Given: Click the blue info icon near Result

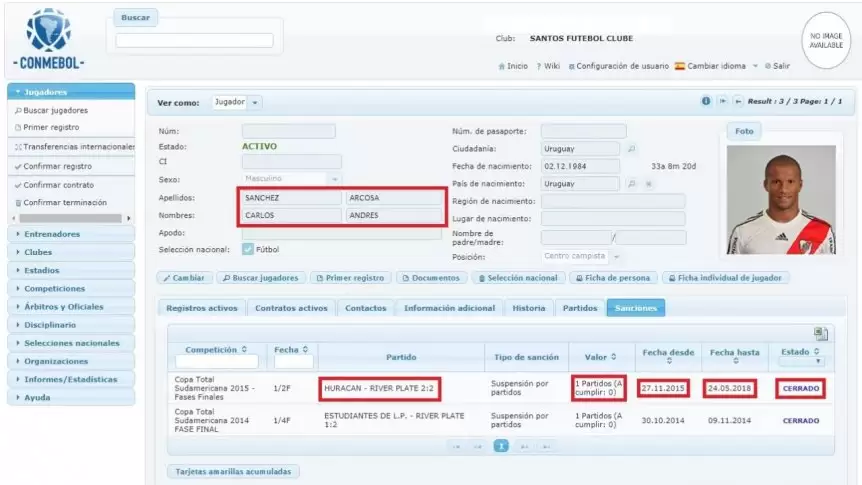Looking at the screenshot, I should [x=706, y=101].
